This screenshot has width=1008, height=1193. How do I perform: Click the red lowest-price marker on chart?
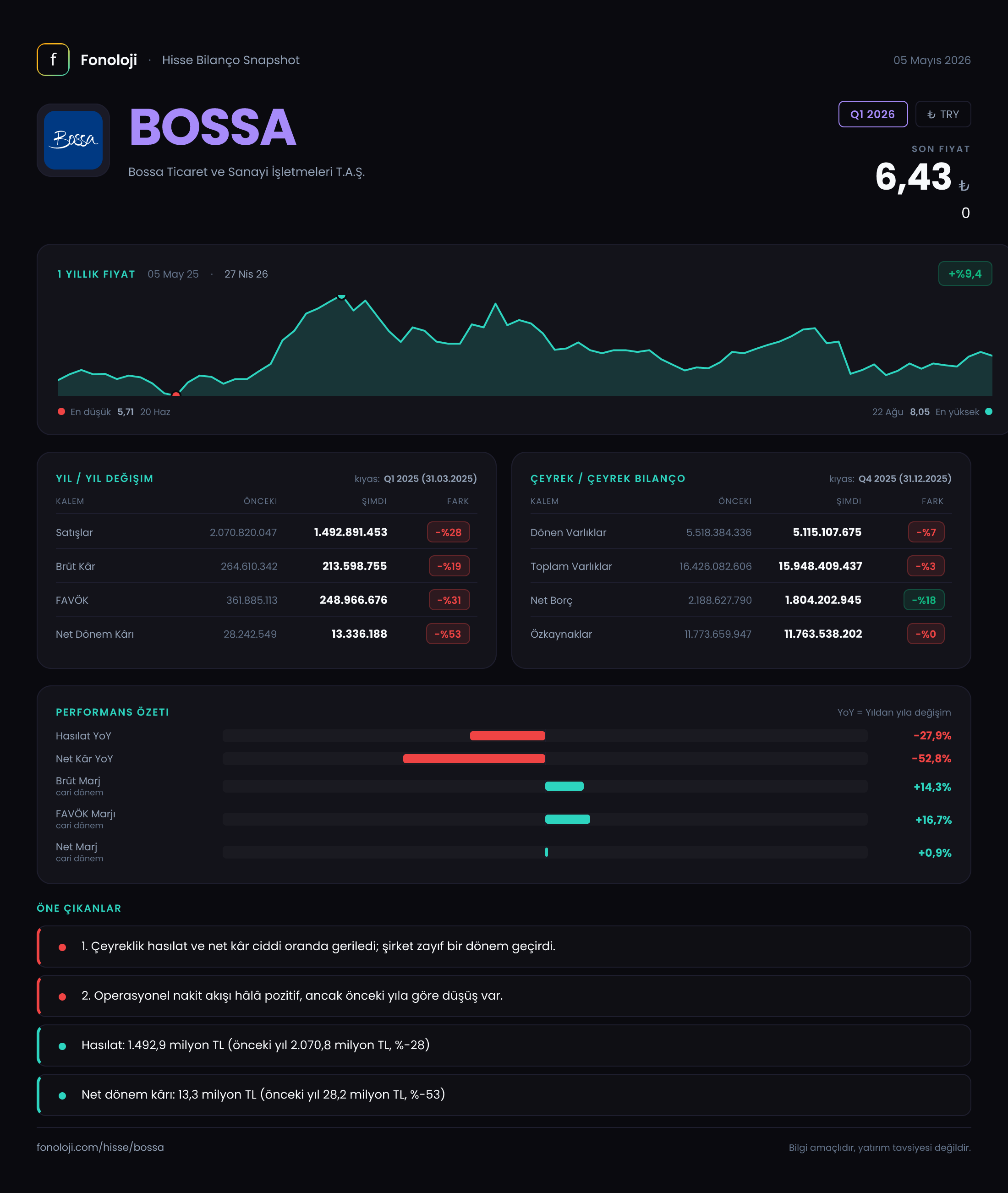pos(176,394)
